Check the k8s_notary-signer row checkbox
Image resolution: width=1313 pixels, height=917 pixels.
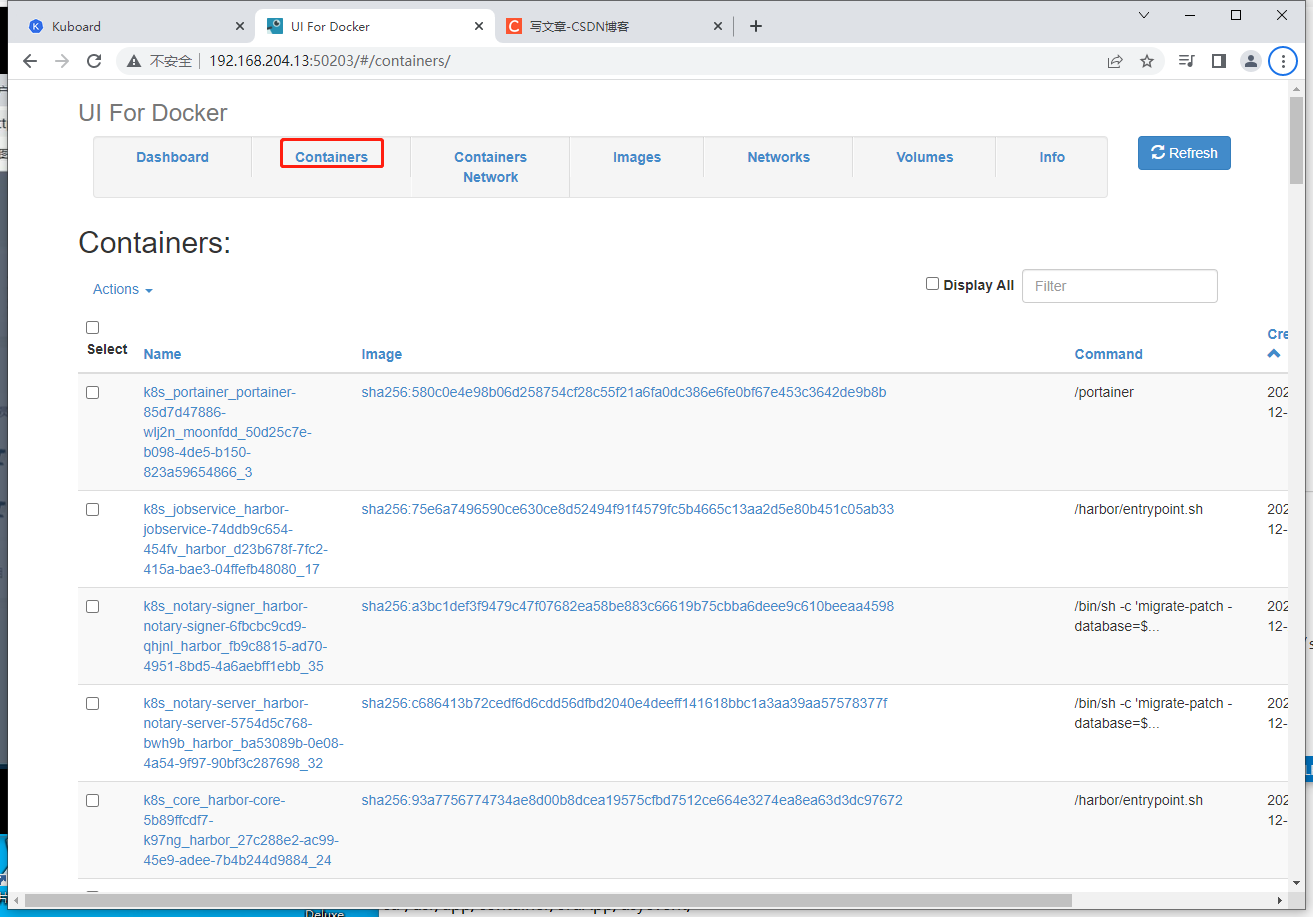tap(93, 606)
